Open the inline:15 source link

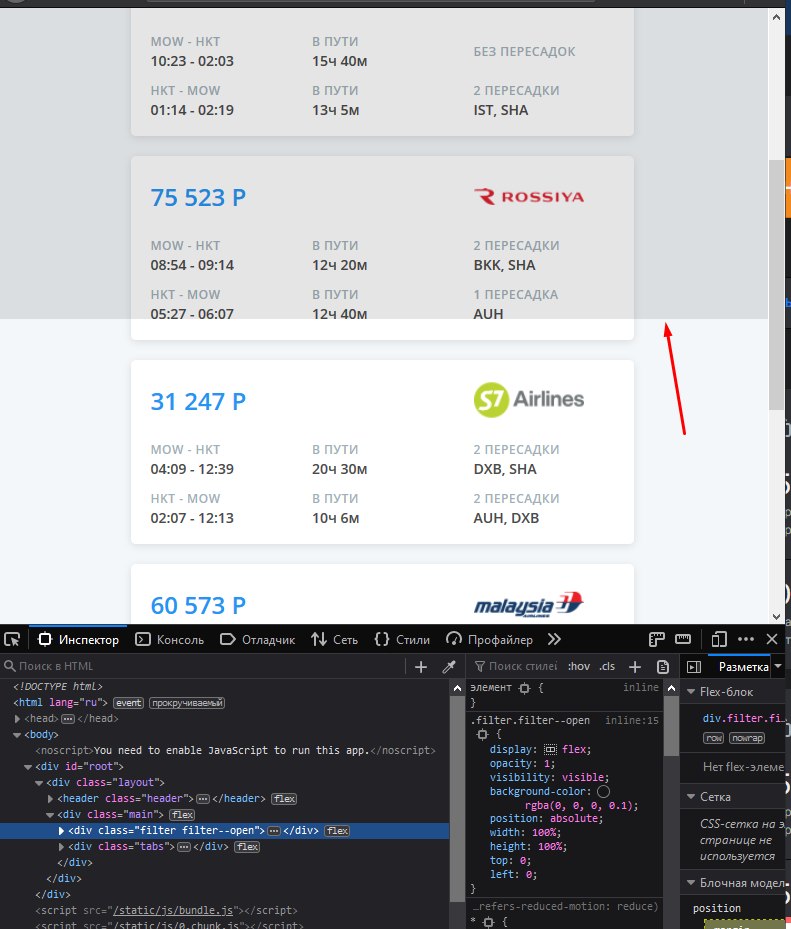pyautogui.click(x=631, y=720)
